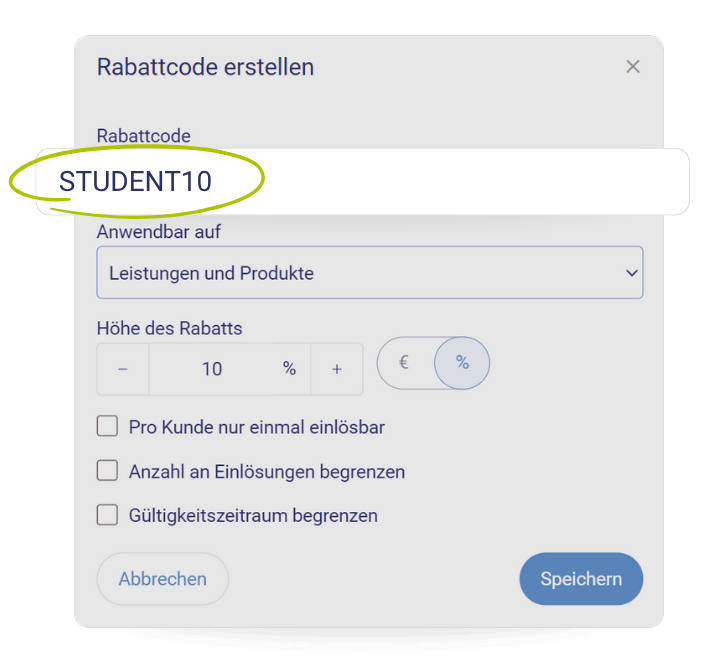Tick the Anzahl an Einlösungen begrenzen checkbox
Image resolution: width=715 pixels, height=666 pixels.
(107, 470)
